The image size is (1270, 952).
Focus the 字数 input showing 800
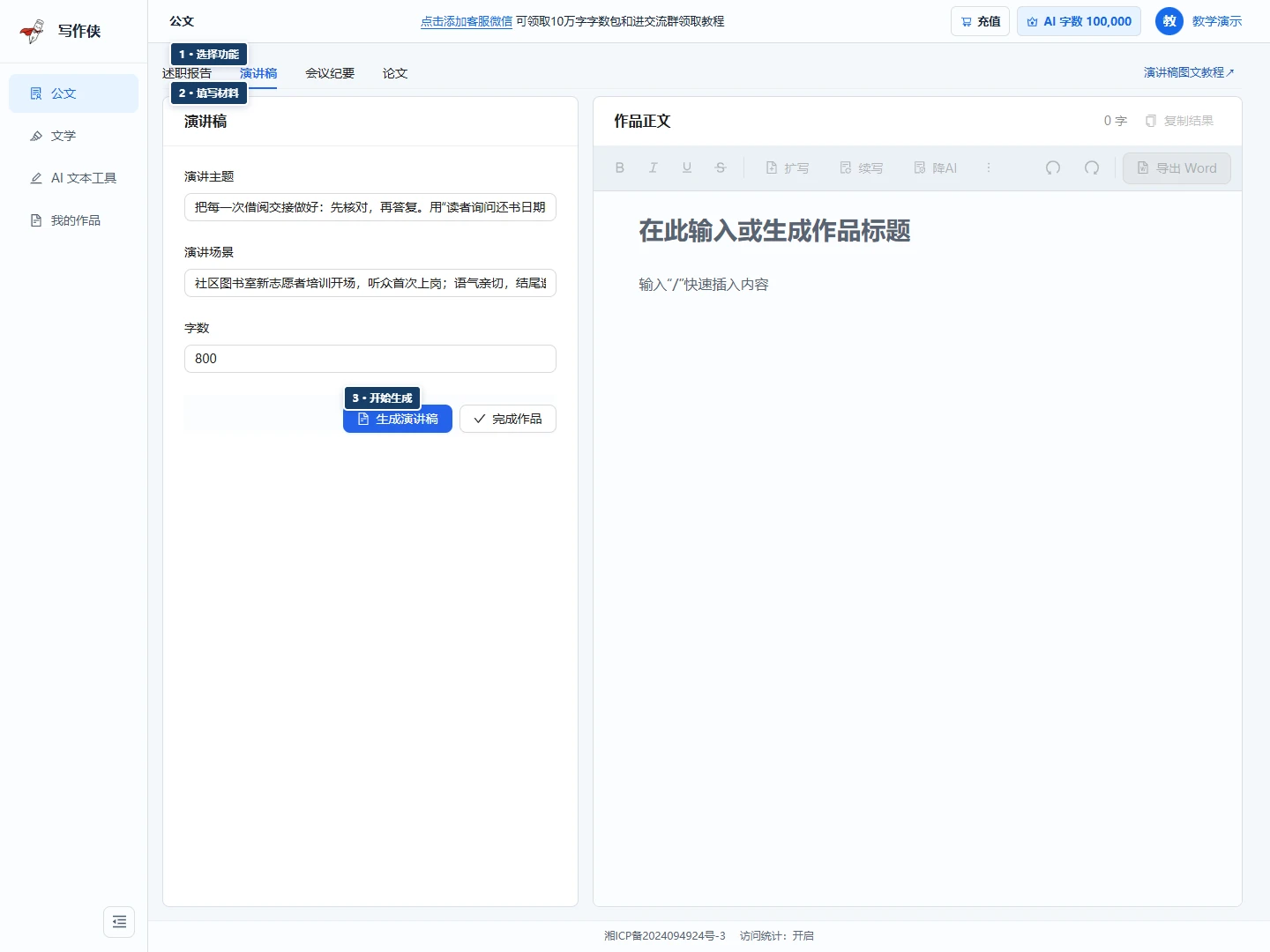[370, 359]
